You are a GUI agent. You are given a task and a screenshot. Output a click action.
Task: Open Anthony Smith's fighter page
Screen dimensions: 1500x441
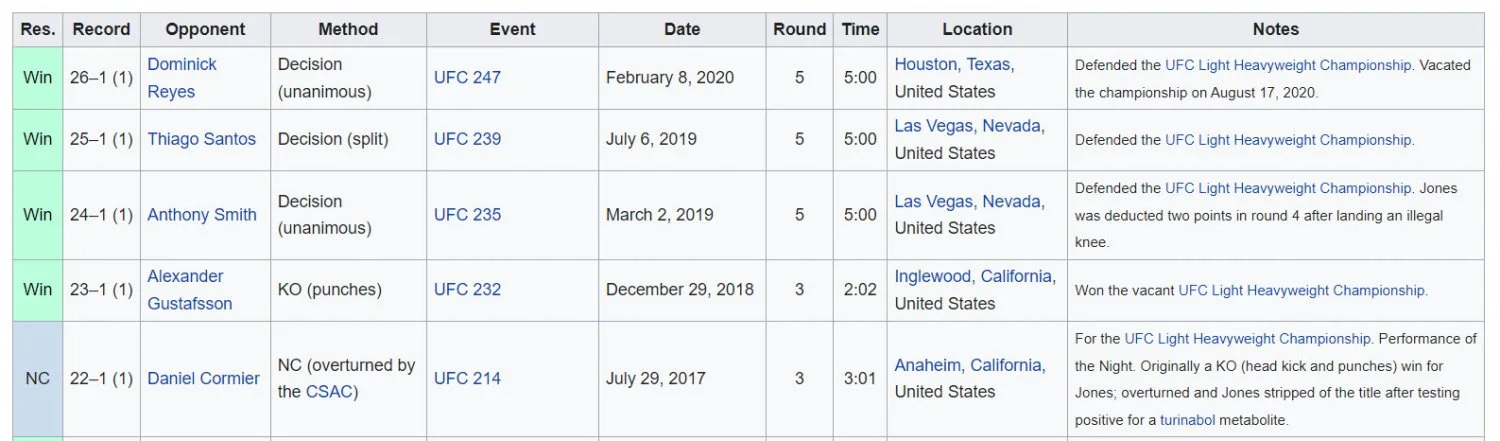tap(201, 214)
